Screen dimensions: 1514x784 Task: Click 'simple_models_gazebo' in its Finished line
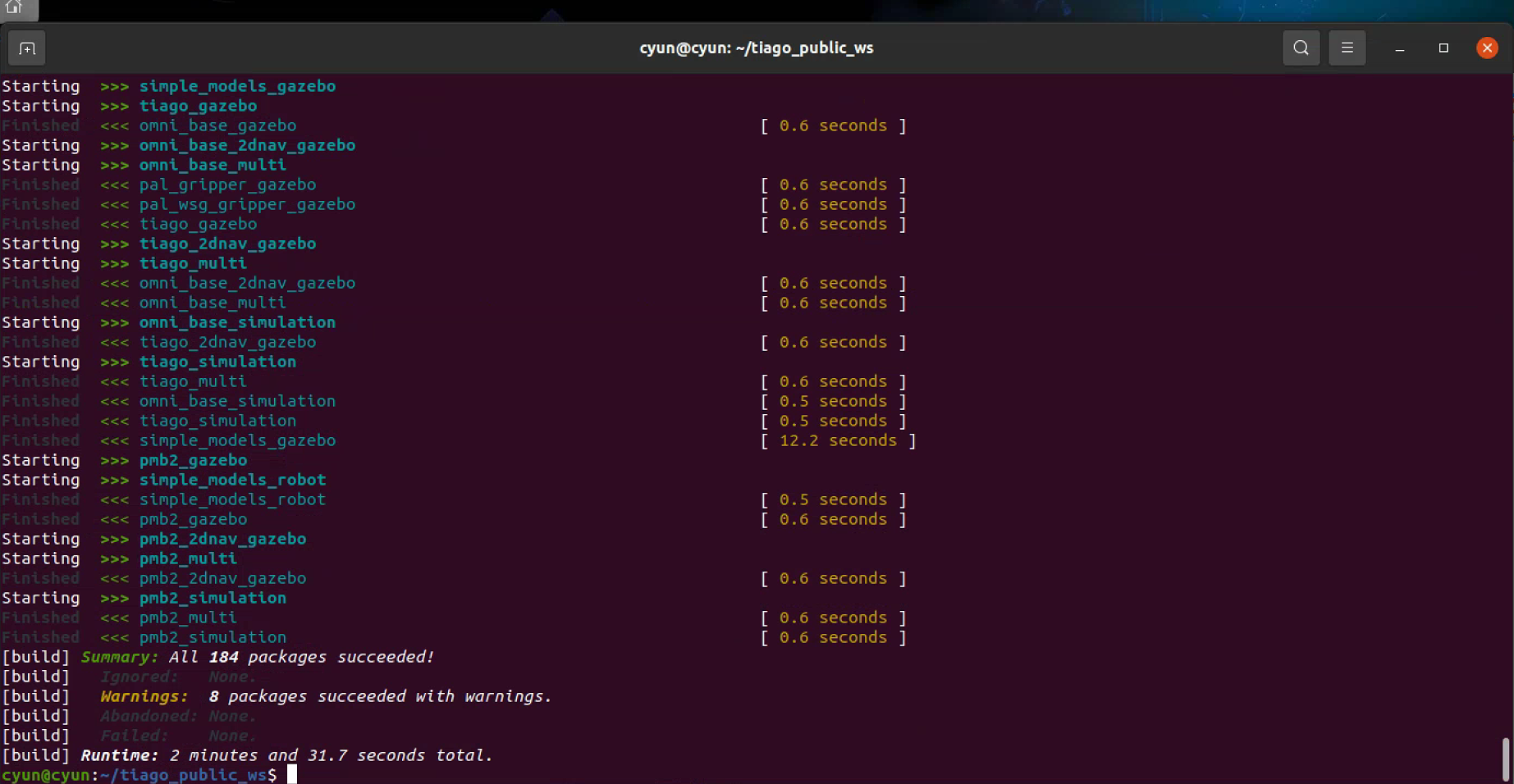(237, 440)
